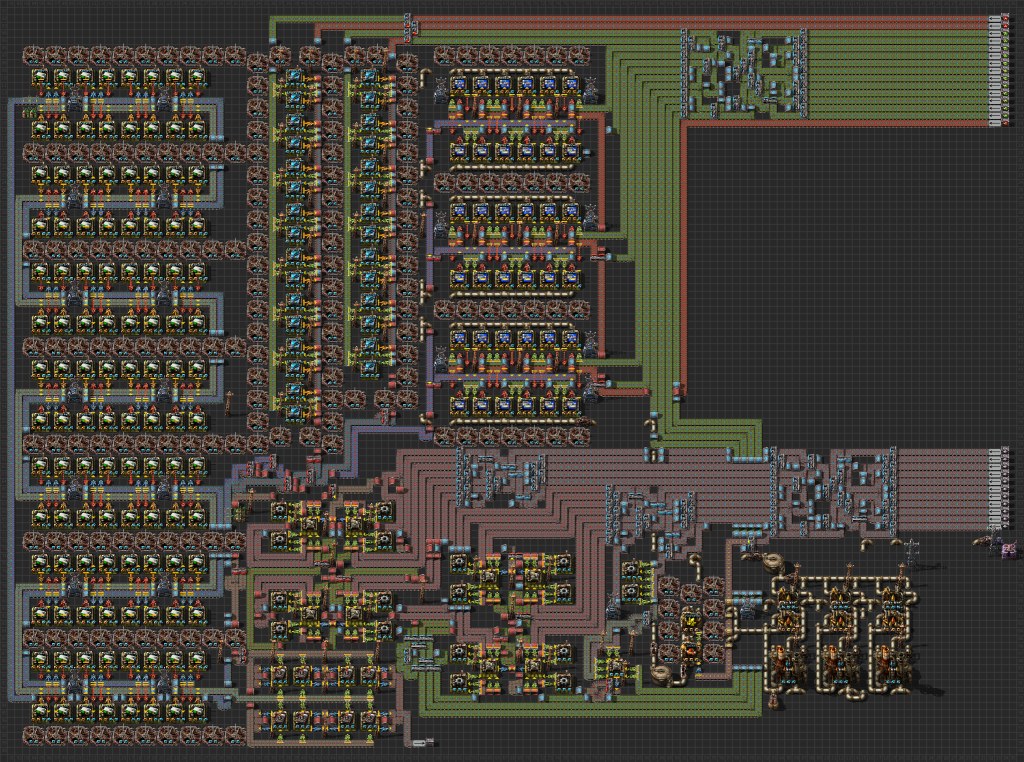Image resolution: width=1024 pixels, height=762 pixels.
Task: Select the storage tank below the beacon cluster
Action: coord(662,675)
